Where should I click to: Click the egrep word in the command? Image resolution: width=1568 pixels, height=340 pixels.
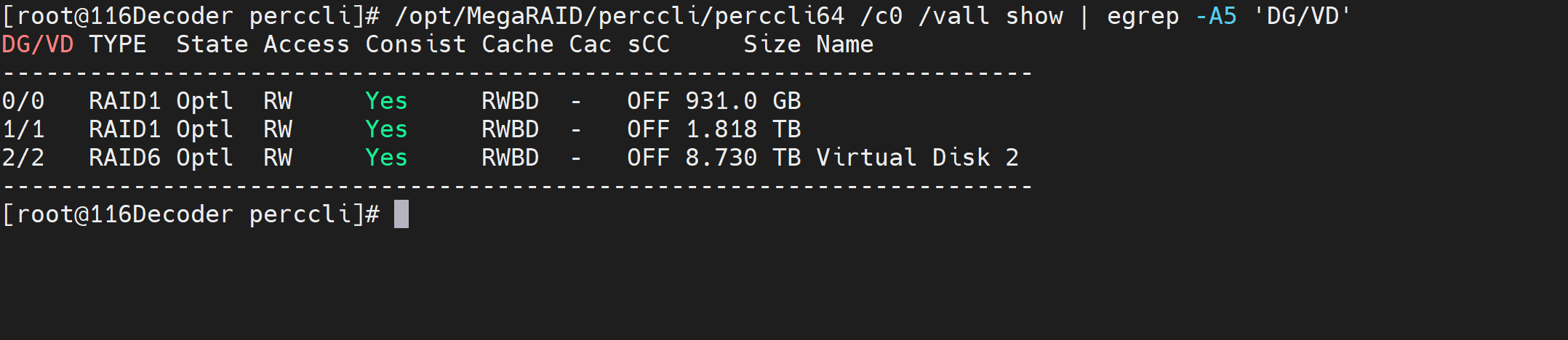[1143, 16]
